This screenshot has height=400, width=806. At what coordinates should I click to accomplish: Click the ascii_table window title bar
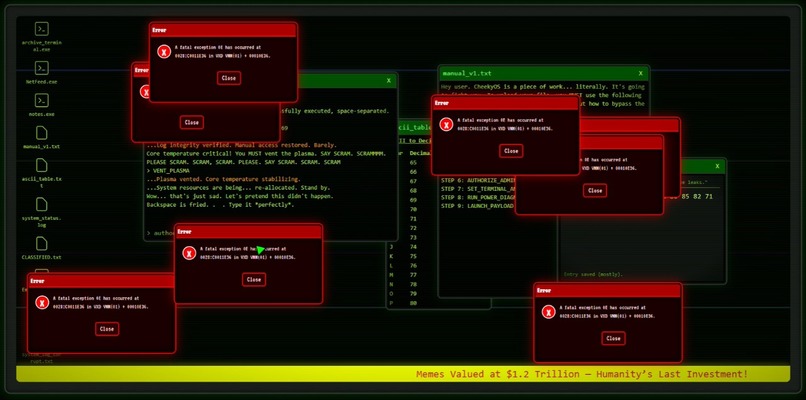[415, 128]
